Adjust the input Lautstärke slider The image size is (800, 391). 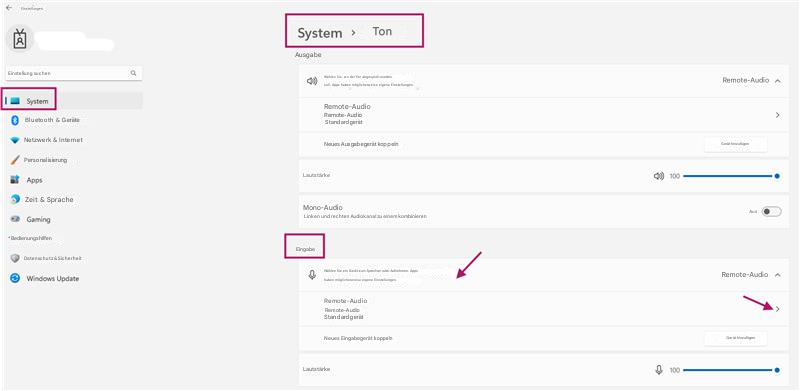[731, 370]
